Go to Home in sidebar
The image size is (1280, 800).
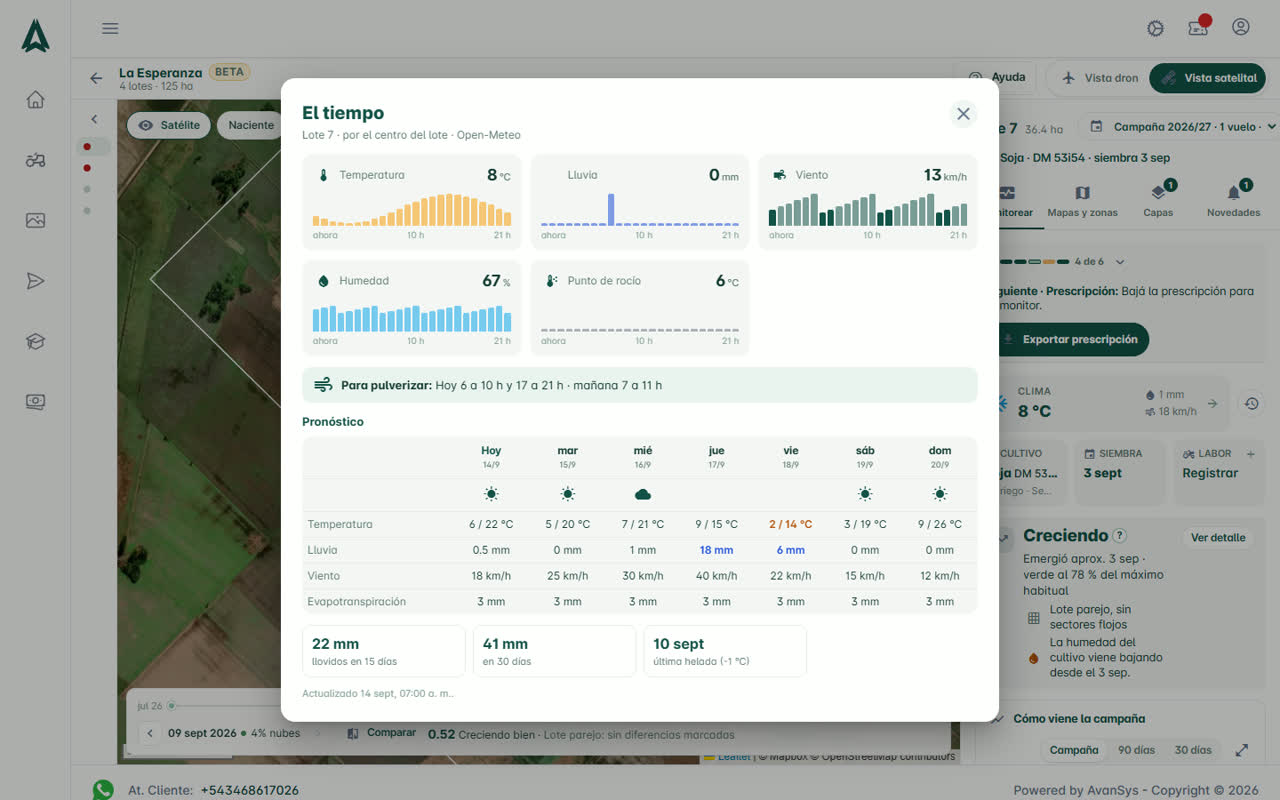35,99
